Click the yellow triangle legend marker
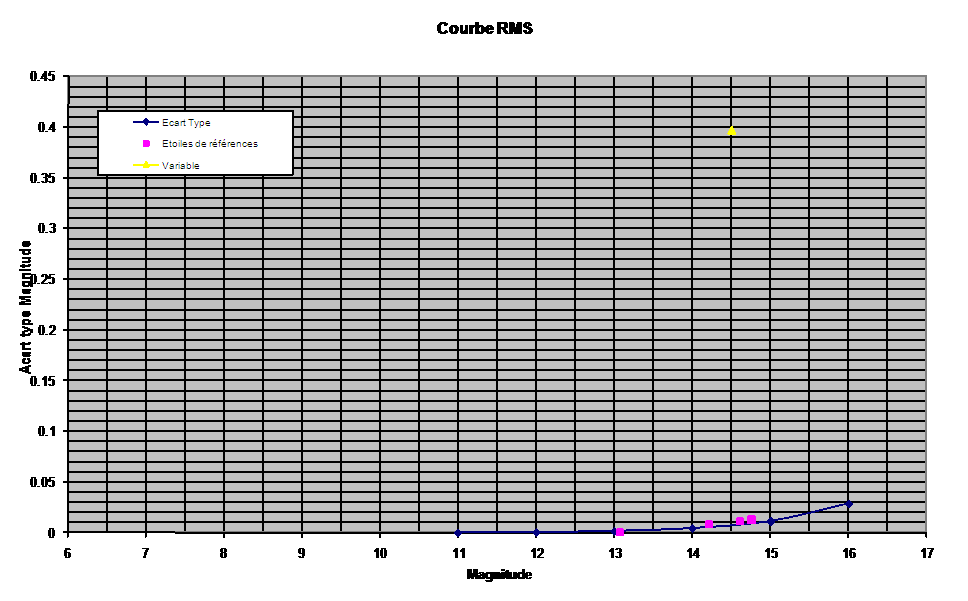Image resolution: width=968 pixels, height=601 pixels. pos(146,165)
